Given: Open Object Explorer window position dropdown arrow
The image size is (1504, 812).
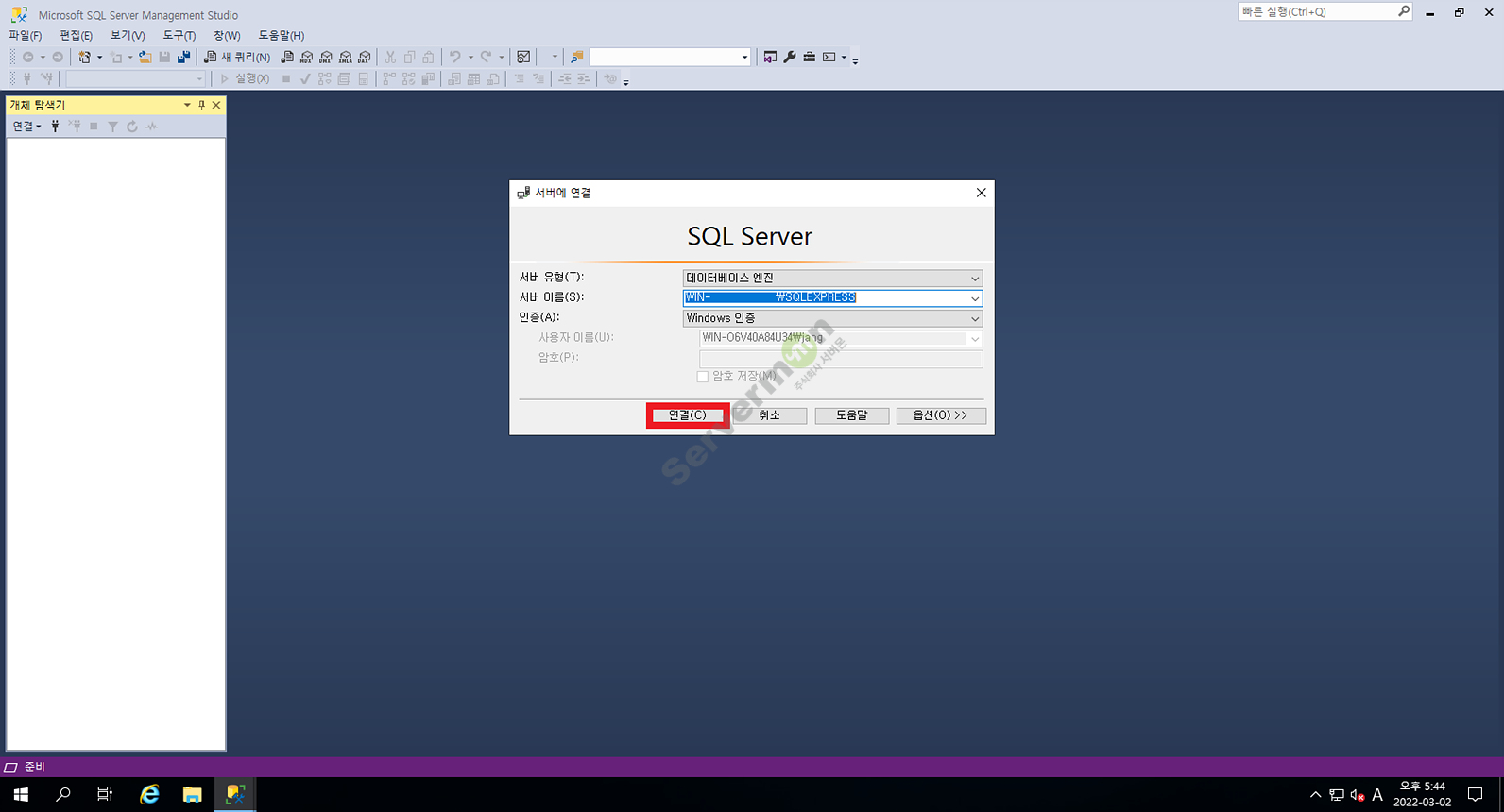Looking at the screenshot, I should click(187, 105).
